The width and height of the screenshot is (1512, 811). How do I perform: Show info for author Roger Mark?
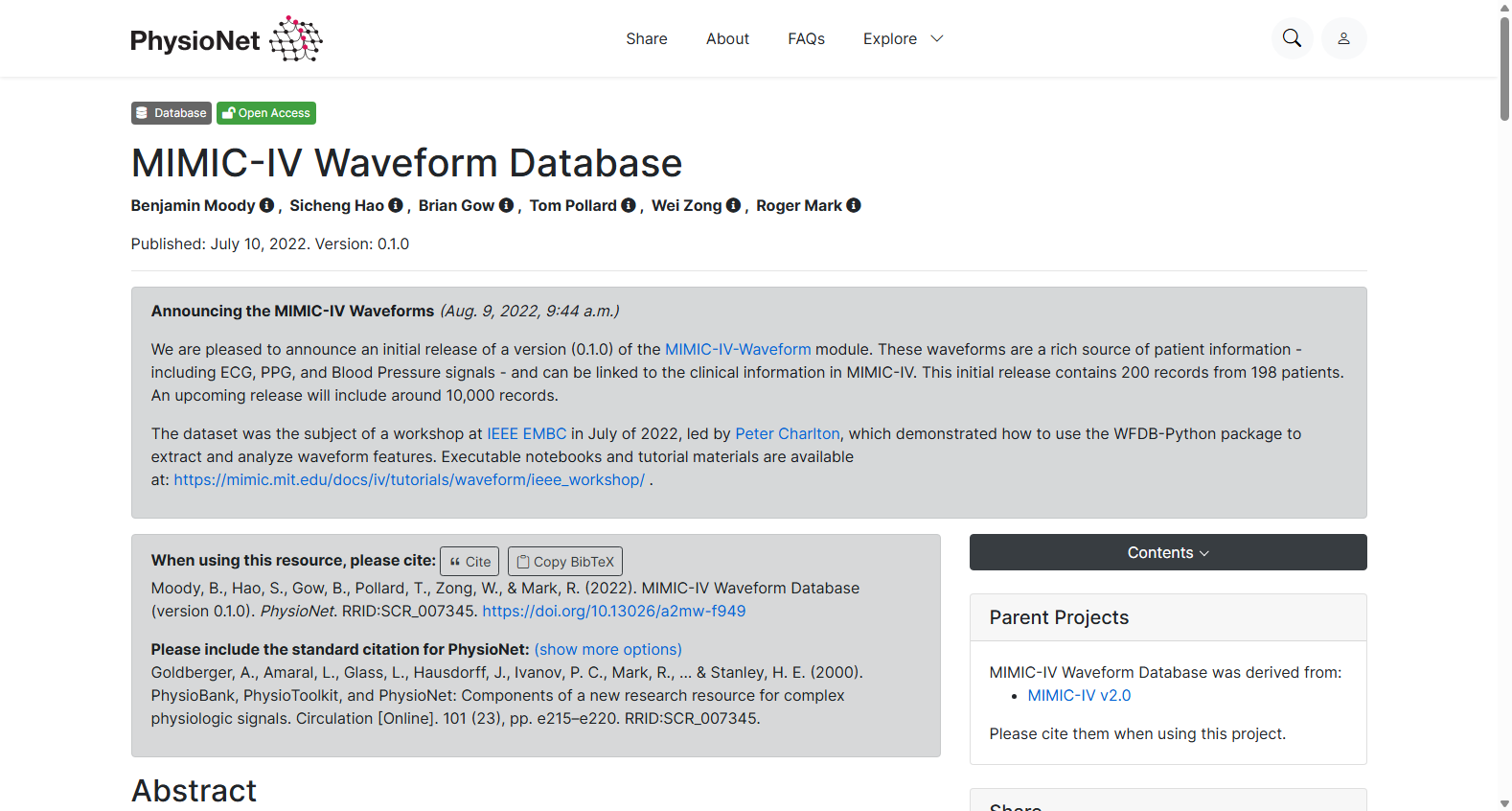854,205
